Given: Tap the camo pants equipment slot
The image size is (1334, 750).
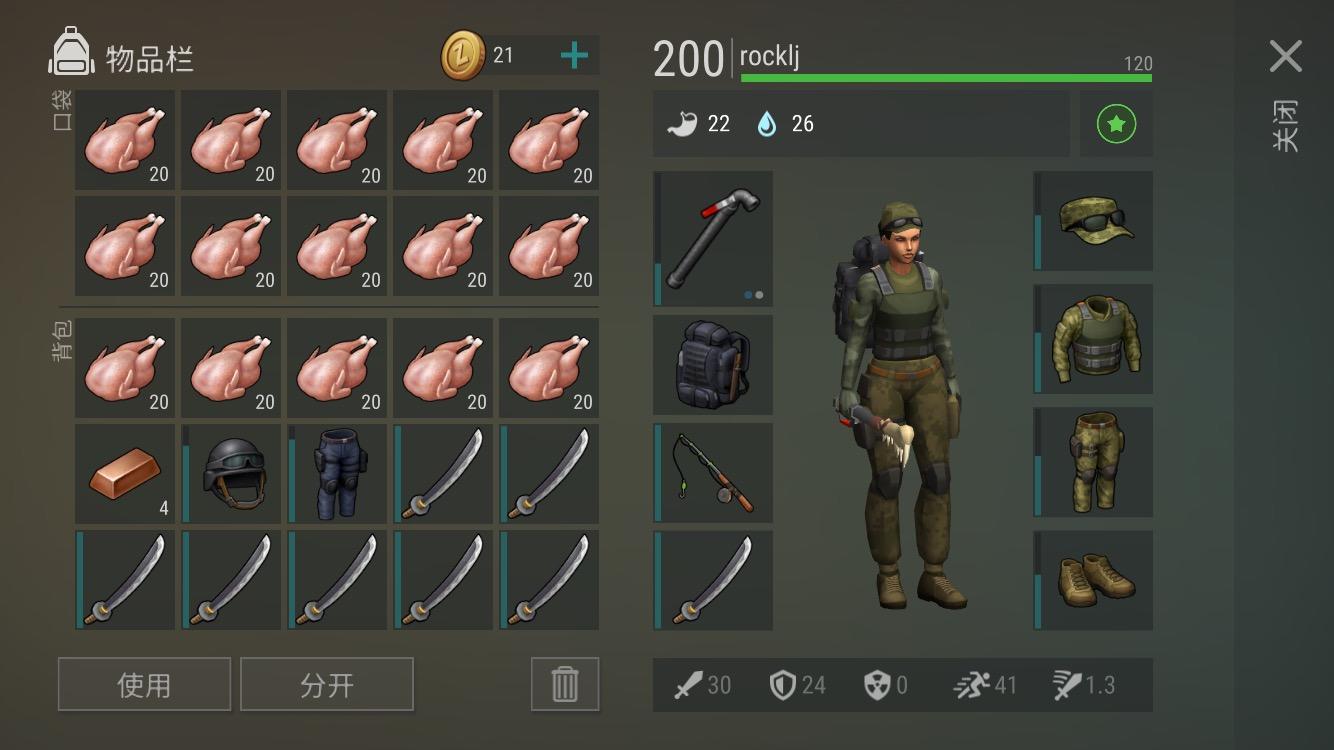Looking at the screenshot, I should pos(1093,462).
